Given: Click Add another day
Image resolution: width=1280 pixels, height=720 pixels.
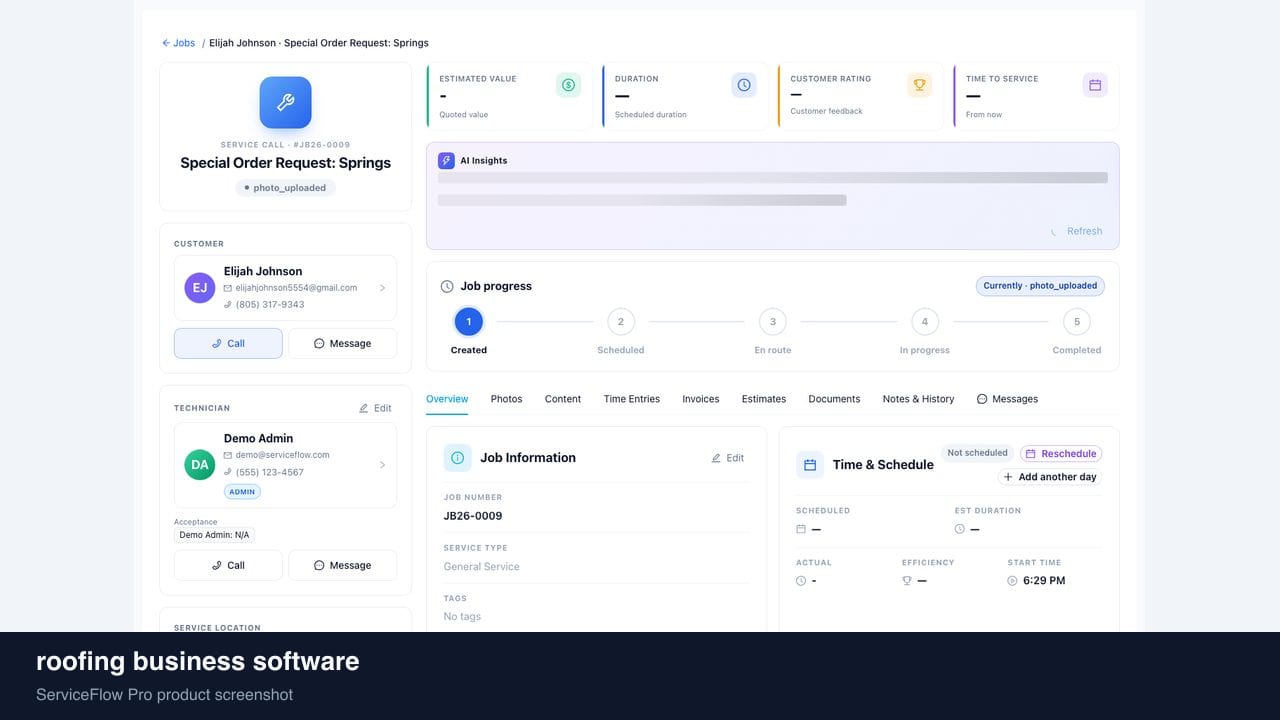Looking at the screenshot, I should [x=1050, y=477].
